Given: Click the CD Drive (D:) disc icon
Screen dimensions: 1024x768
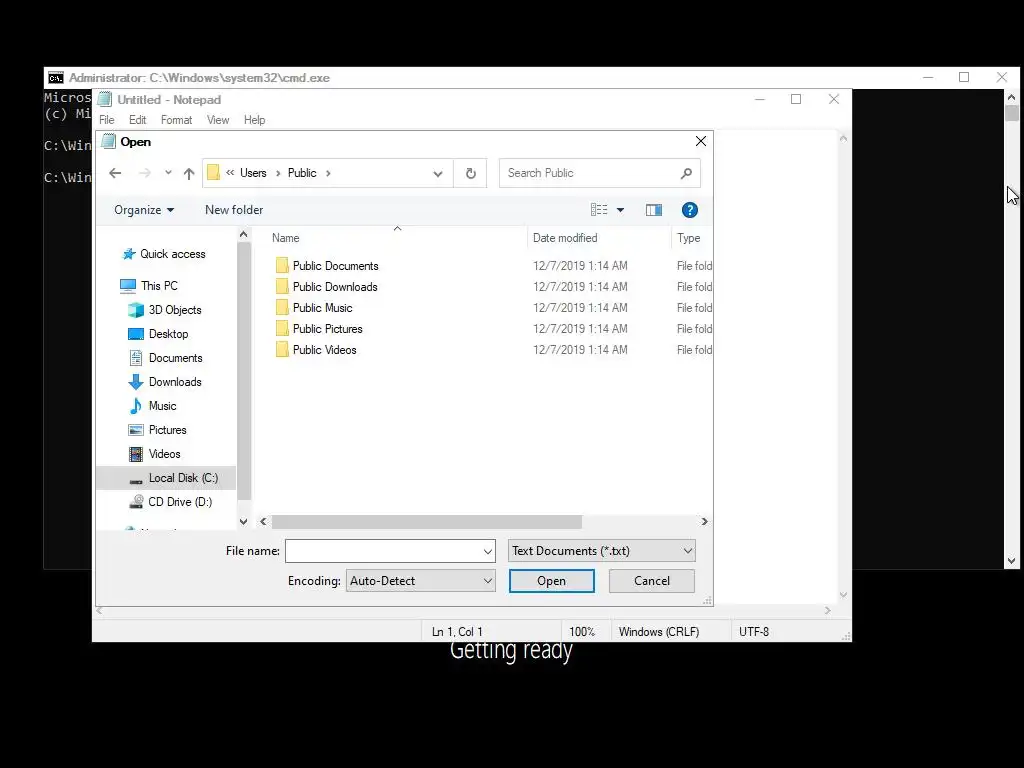Looking at the screenshot, I should click(x=136, y=502).
